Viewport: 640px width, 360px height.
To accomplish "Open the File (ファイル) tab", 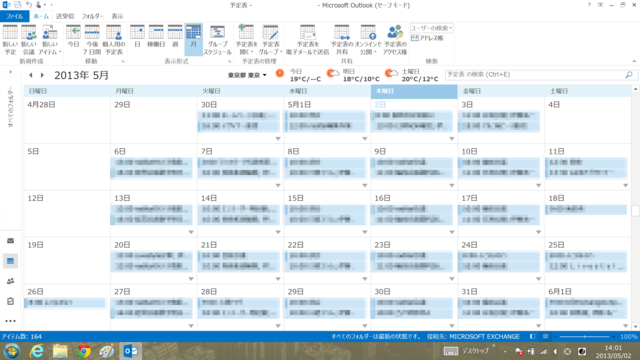I will 14,16.
